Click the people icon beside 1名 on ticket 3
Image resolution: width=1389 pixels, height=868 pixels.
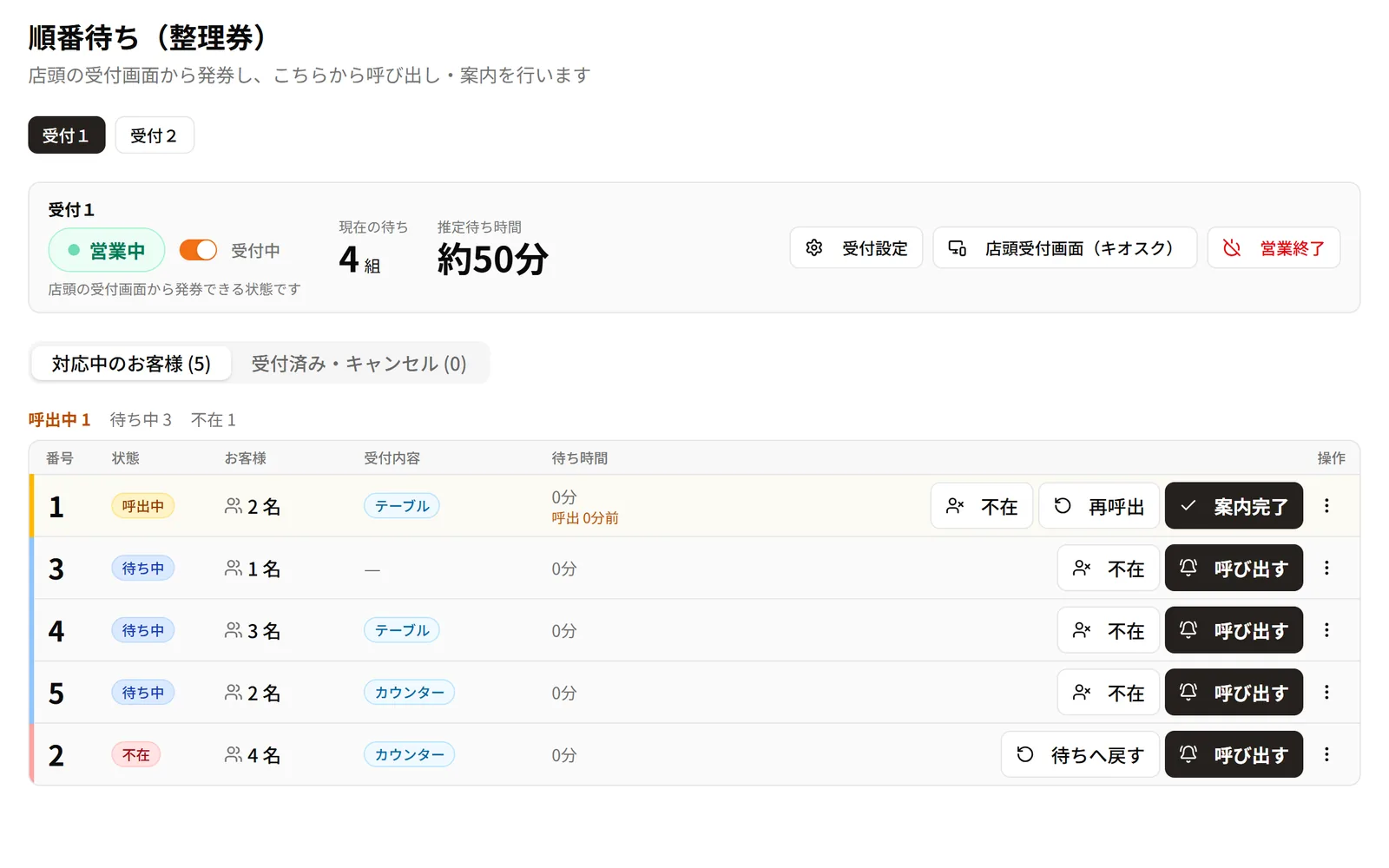click(233, 569)
